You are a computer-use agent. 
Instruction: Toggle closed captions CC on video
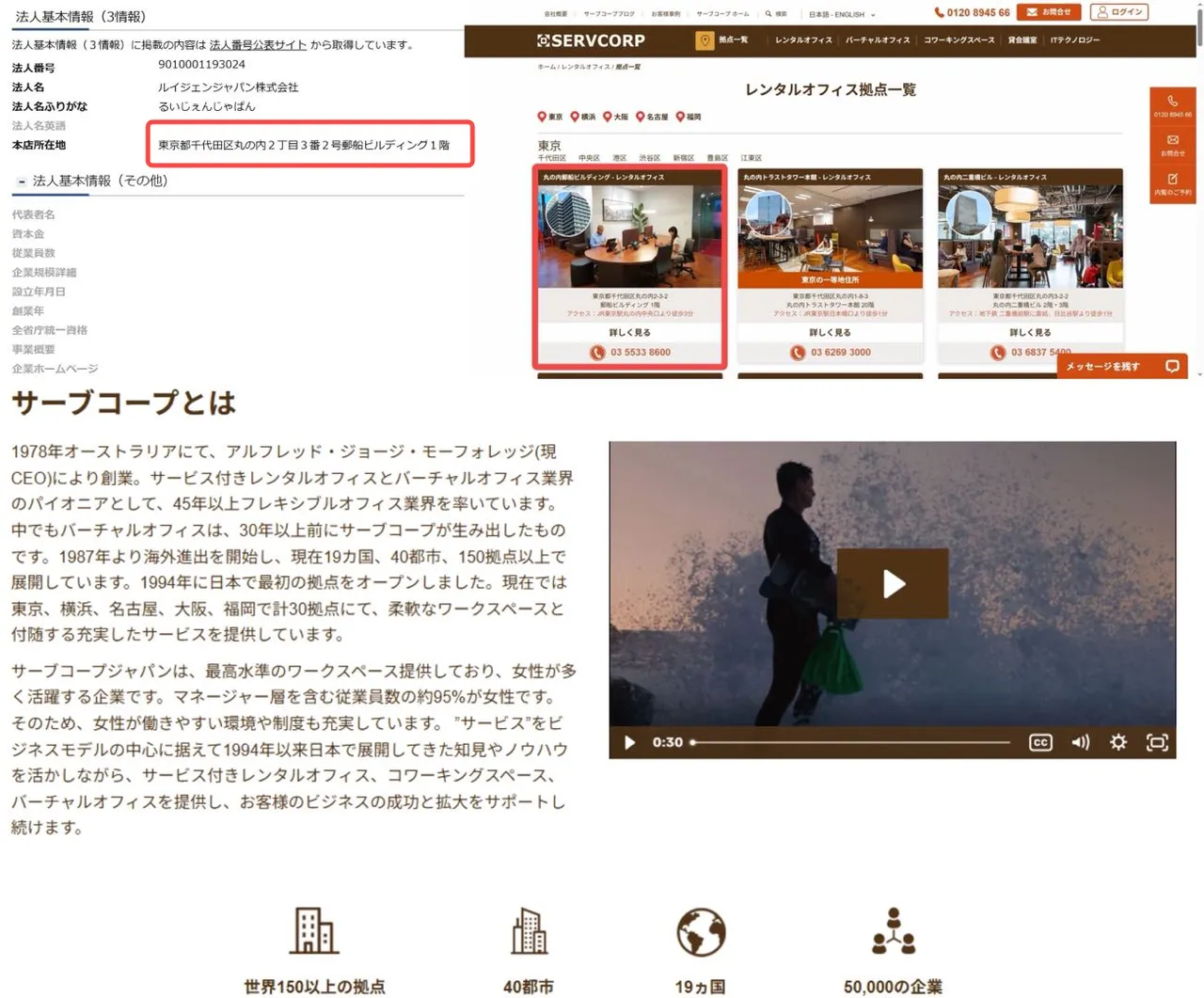1040,742
